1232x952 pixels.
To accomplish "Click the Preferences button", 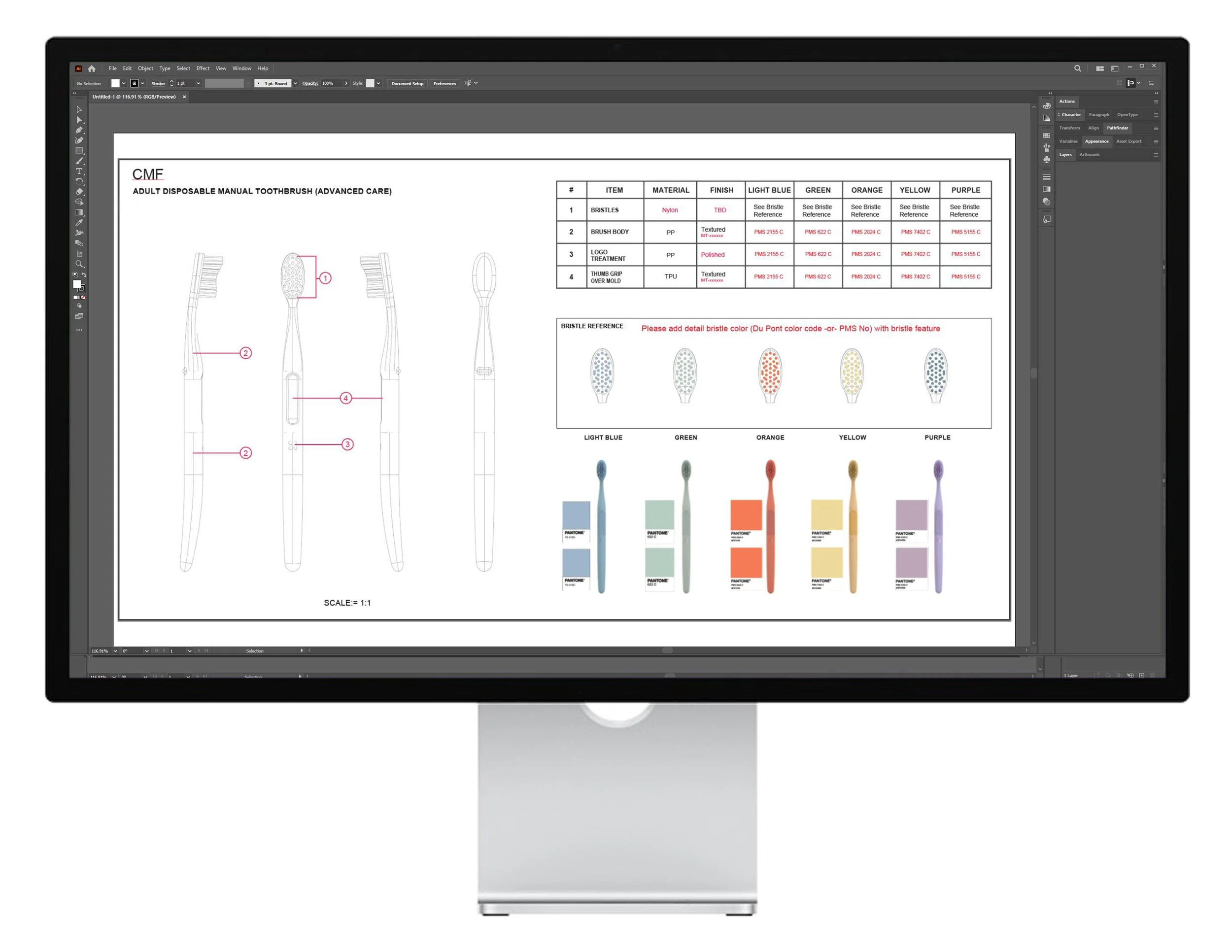I will click(445, 83).
